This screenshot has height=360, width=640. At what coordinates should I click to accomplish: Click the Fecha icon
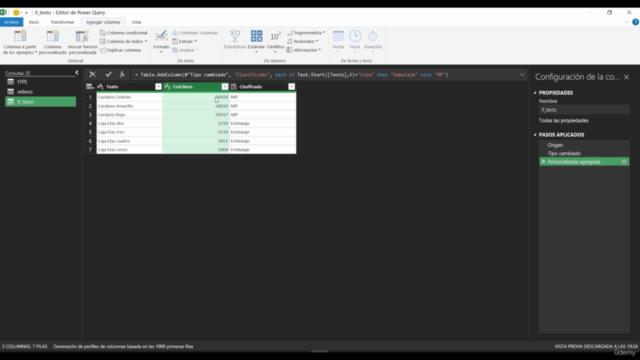[338, 36]
